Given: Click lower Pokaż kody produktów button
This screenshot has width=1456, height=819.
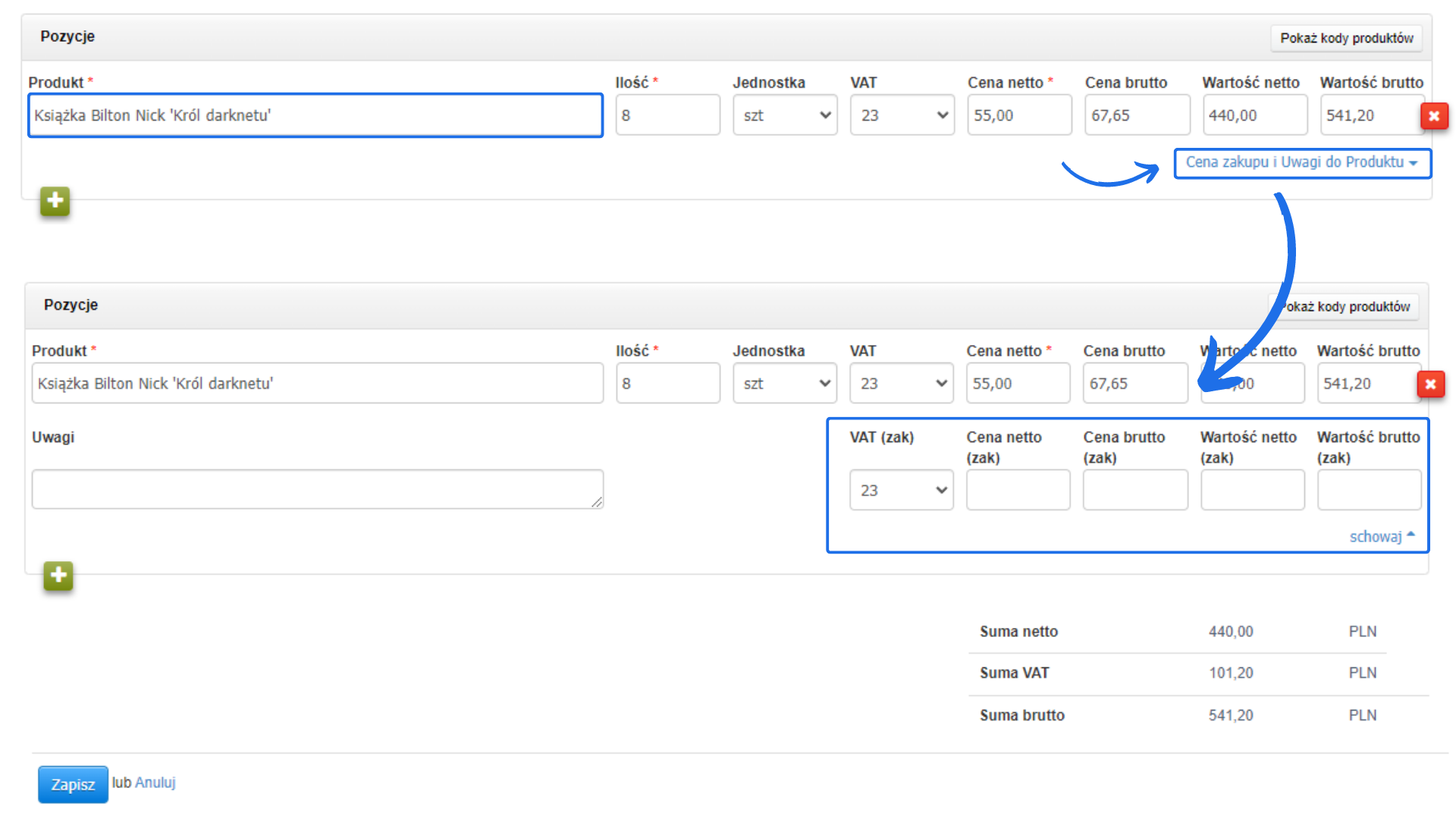Looking at the screenshot, I should click(1346, 306).
